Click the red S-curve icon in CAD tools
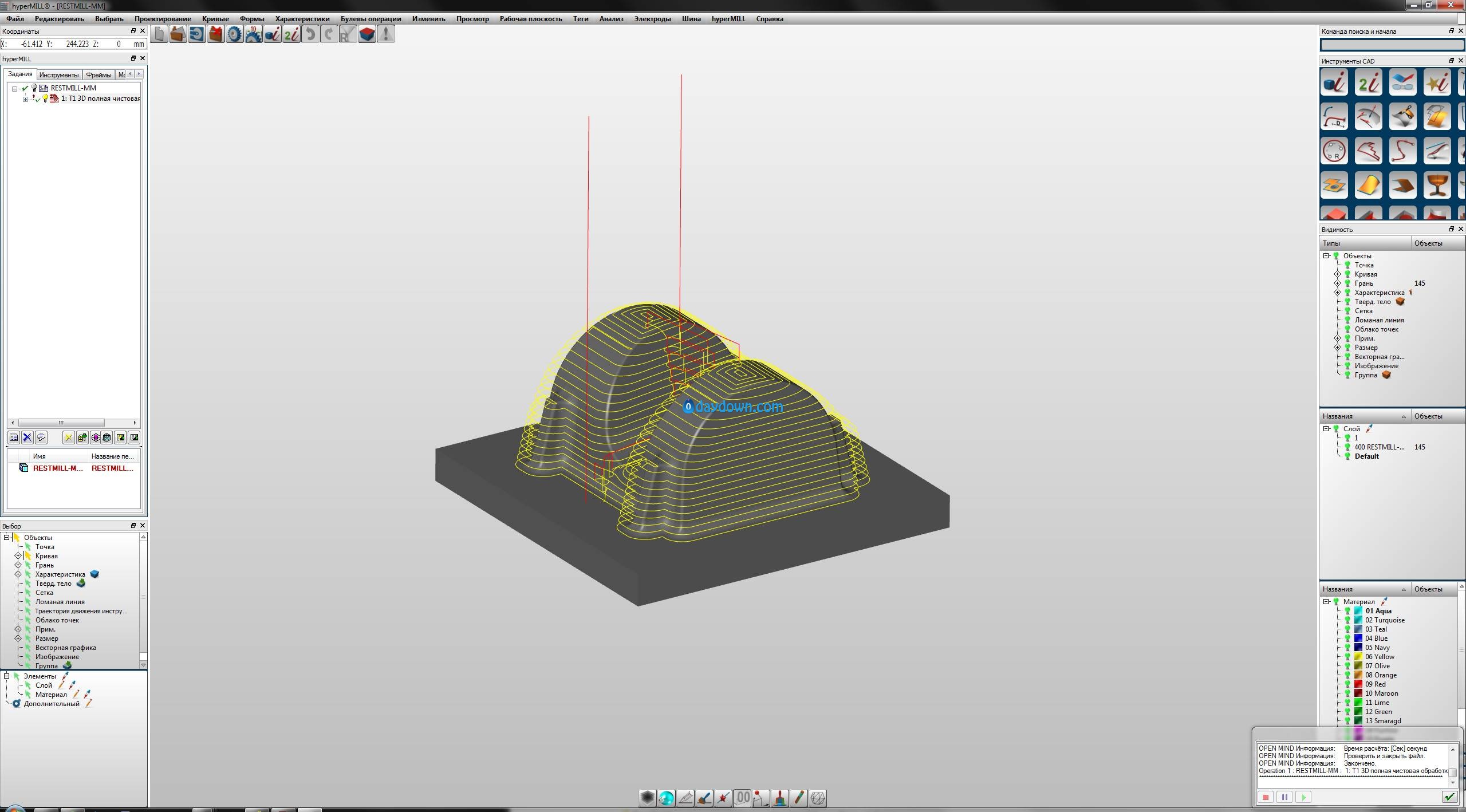 (1403, 151)
